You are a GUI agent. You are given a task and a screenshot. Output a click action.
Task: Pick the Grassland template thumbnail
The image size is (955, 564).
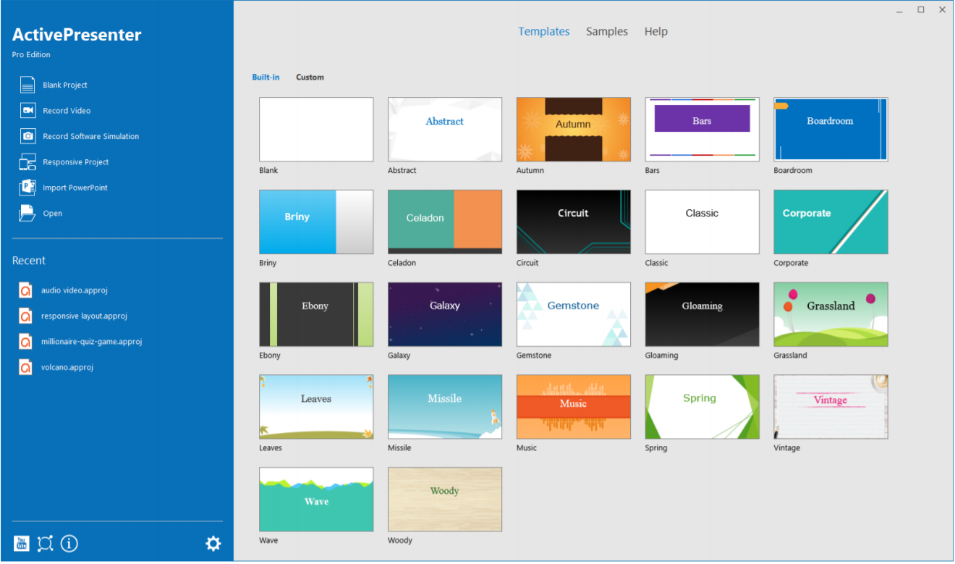(831, 314)
